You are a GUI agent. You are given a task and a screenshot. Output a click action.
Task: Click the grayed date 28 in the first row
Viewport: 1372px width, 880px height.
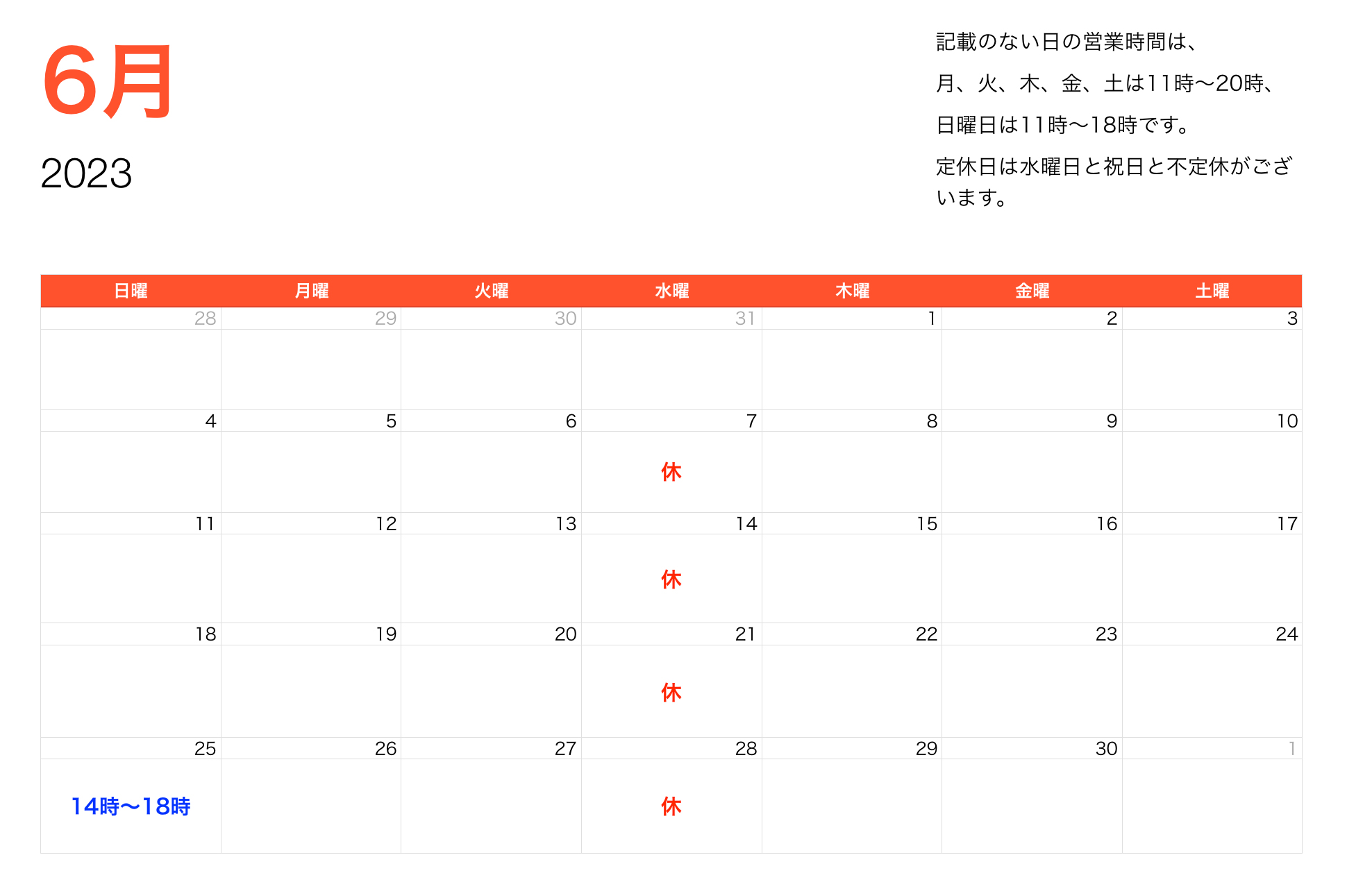pos(205,319)
